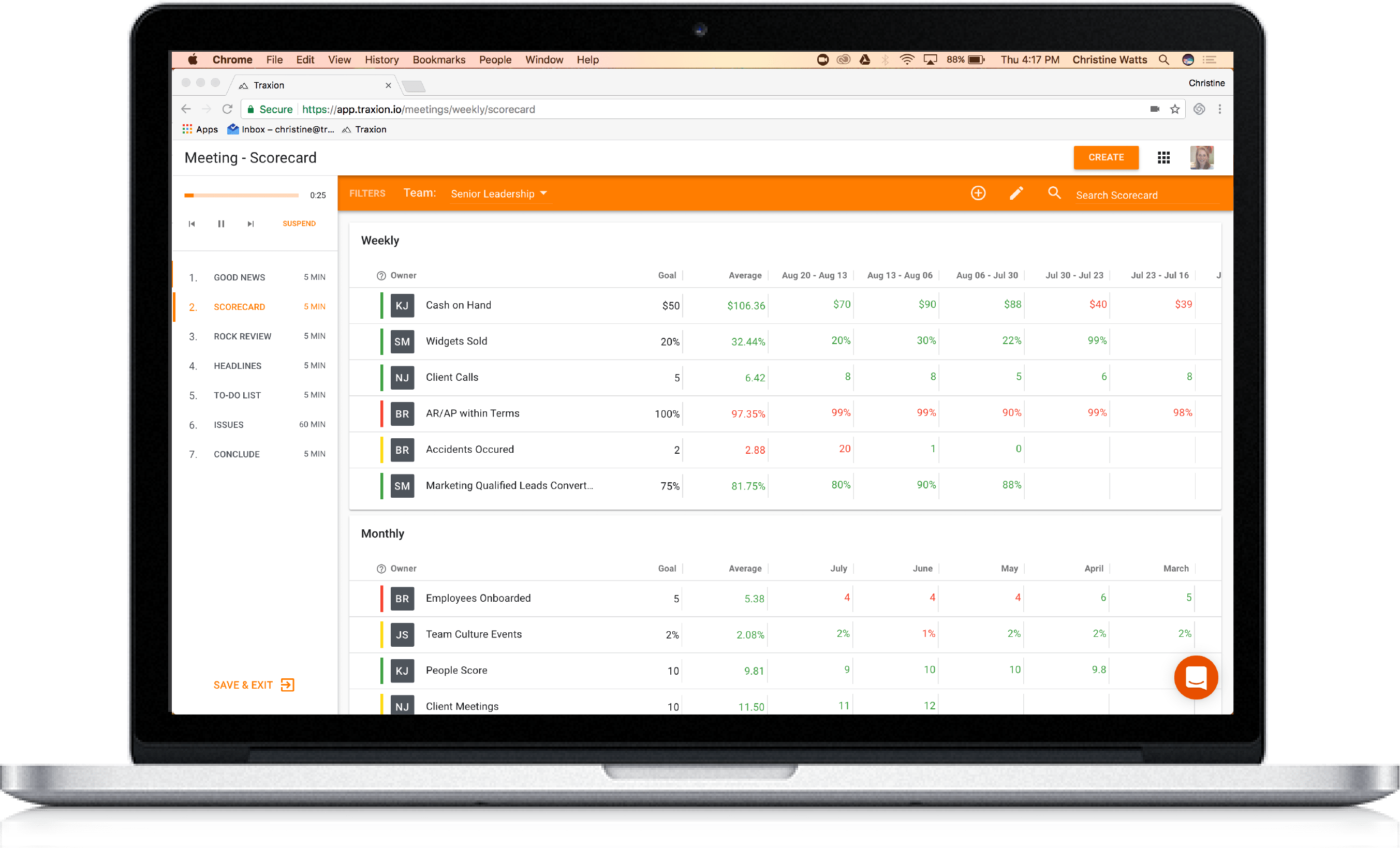
Task: Click Employees Onboarded July value 4
Action: [847, 598]
